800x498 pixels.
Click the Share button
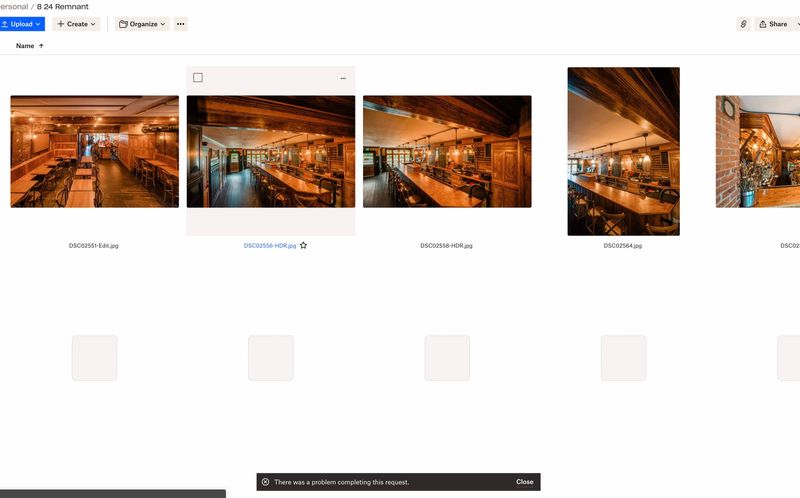[x=773, y=24]
